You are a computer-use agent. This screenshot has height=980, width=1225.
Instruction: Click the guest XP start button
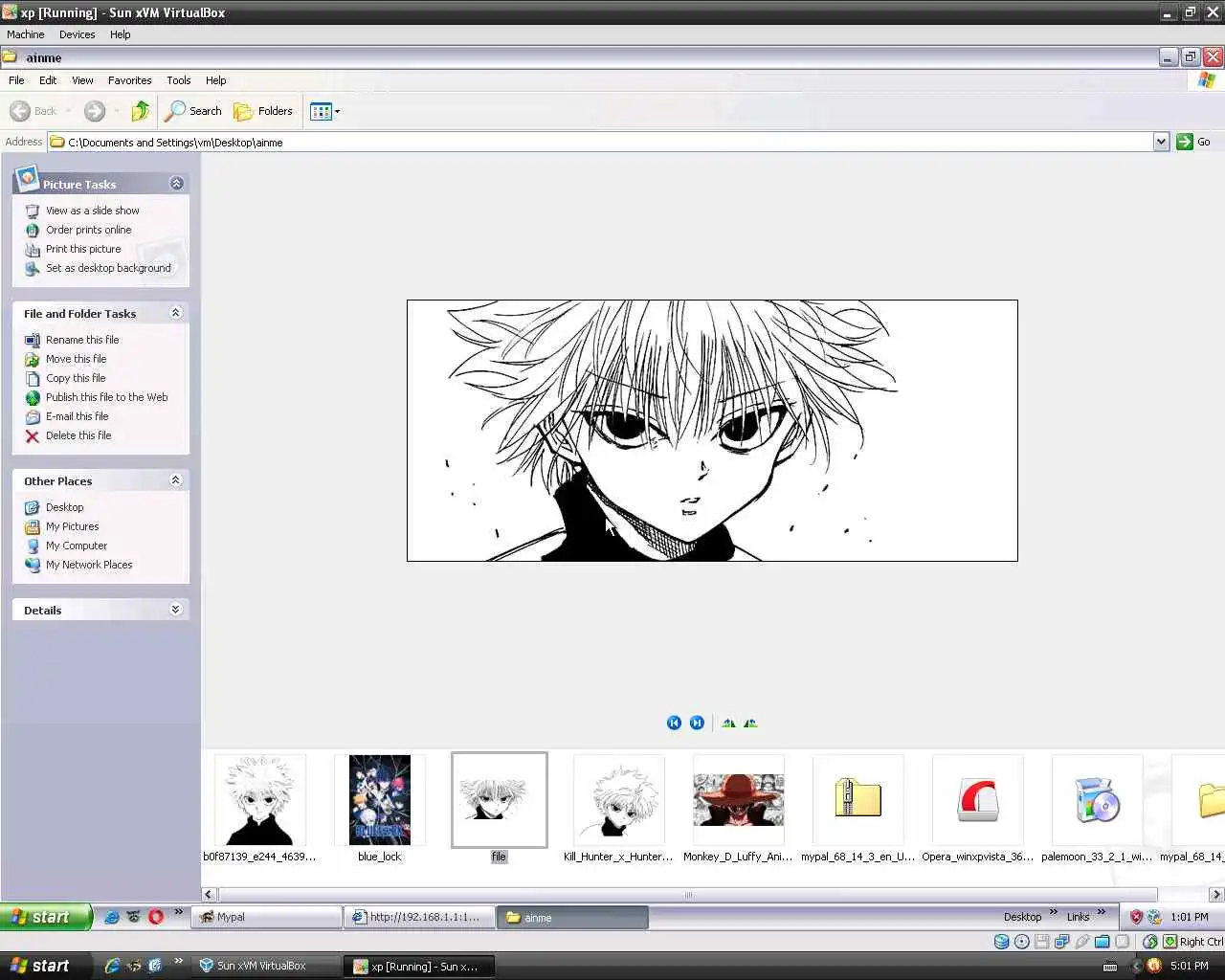[x=46, y=917]
